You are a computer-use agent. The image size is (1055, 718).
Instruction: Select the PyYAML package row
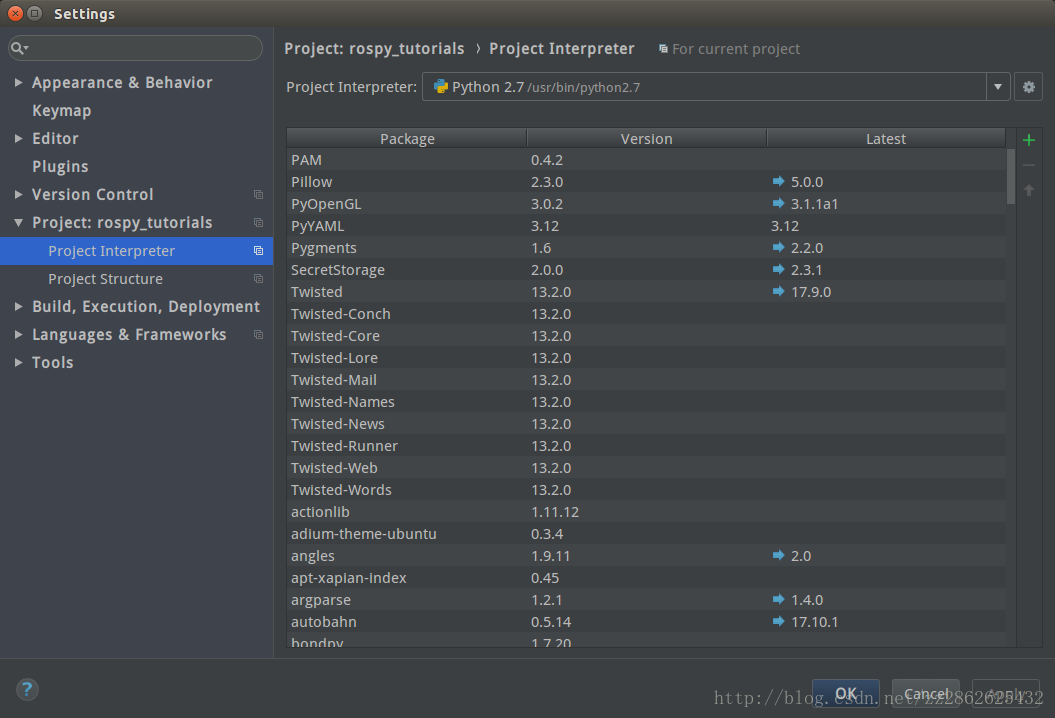647,225
